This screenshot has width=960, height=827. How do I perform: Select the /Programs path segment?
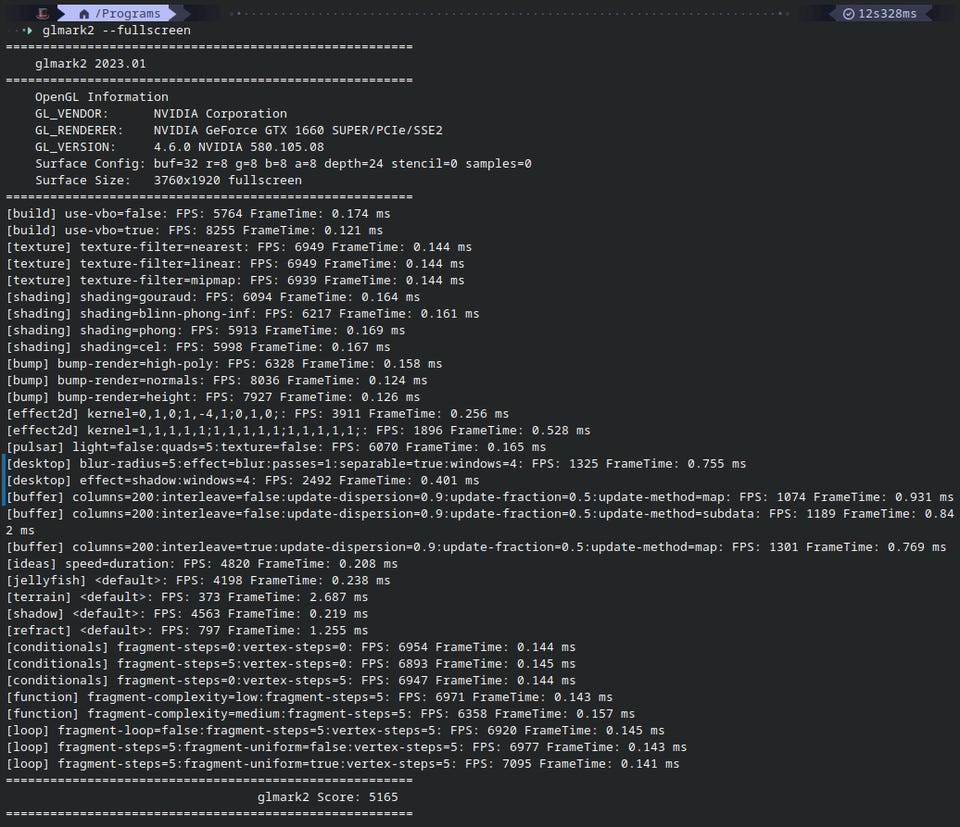pyautogui.click(x=116, y=13)
